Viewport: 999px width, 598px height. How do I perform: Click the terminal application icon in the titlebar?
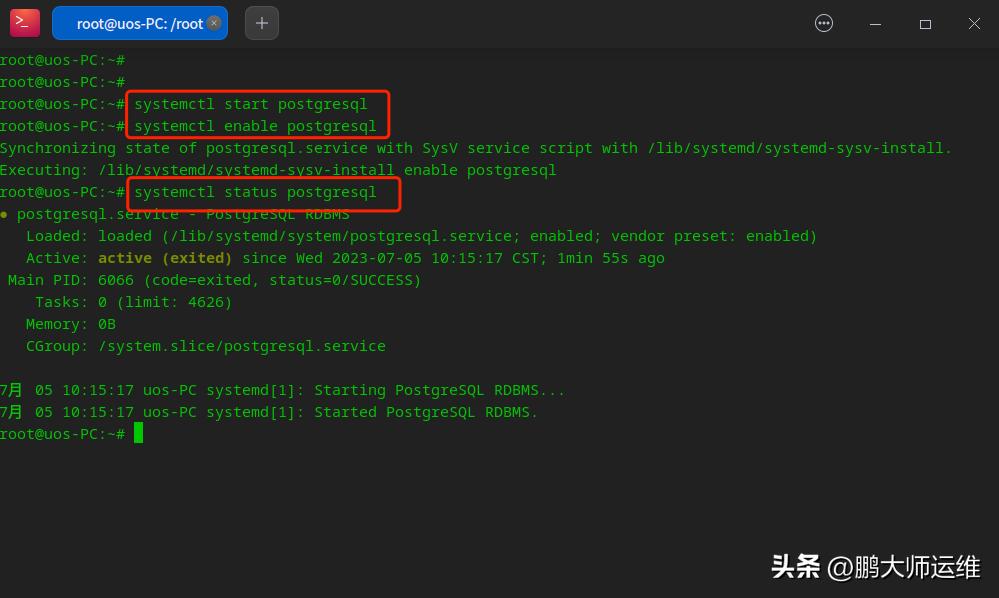pyautogui.click(x=24, y=22)
